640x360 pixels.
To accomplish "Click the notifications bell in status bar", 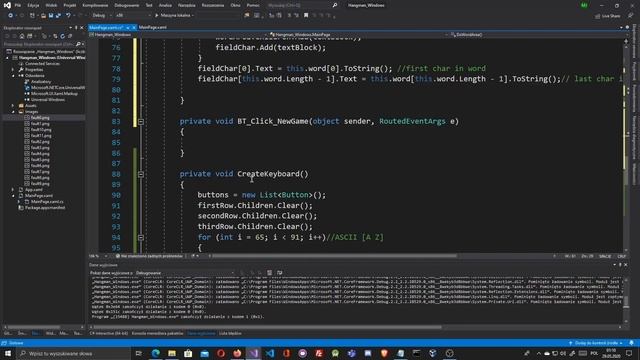I will point(631,343).
